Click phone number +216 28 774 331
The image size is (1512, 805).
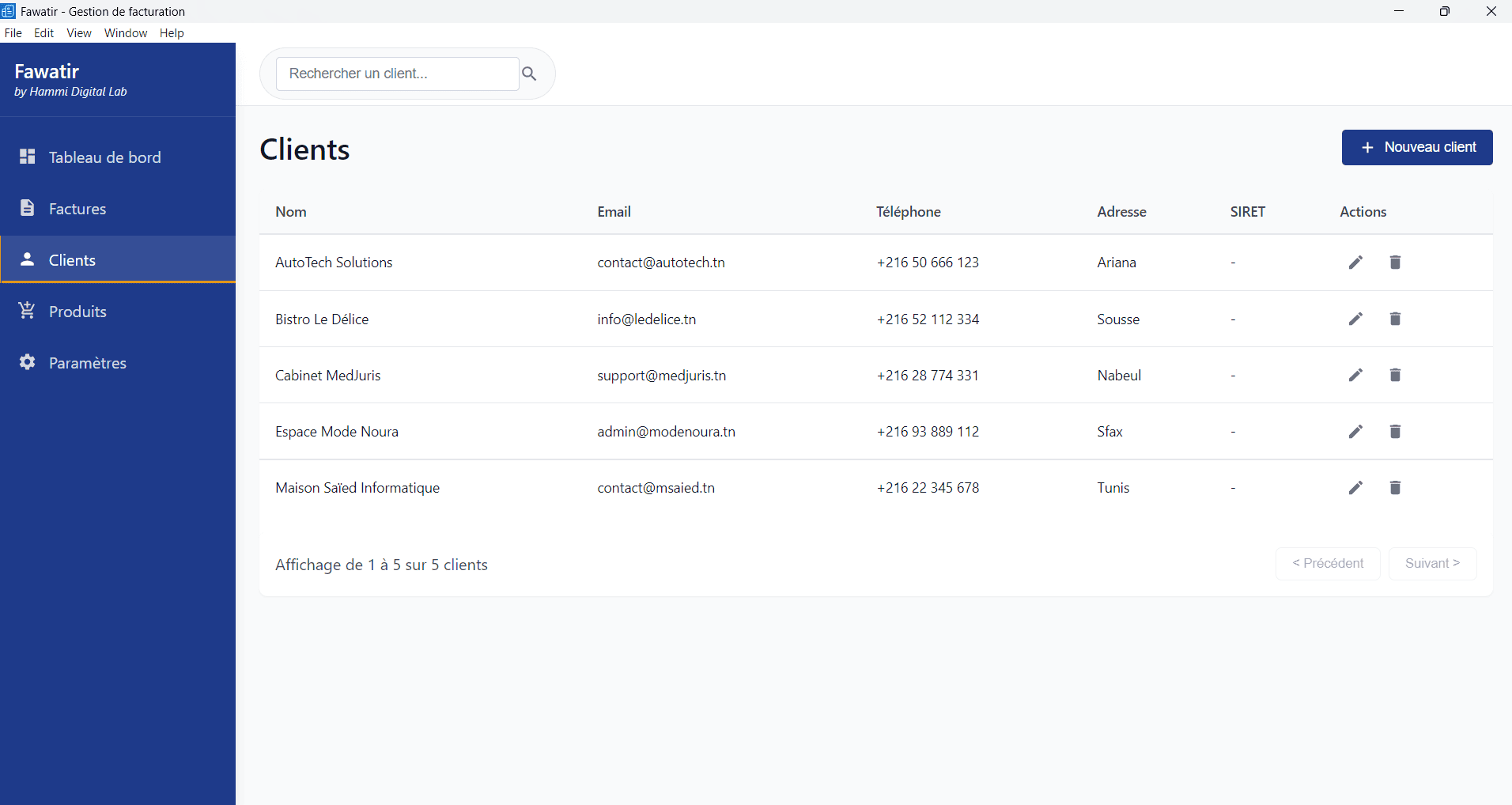pyautogui.click(x=928, y=376)
